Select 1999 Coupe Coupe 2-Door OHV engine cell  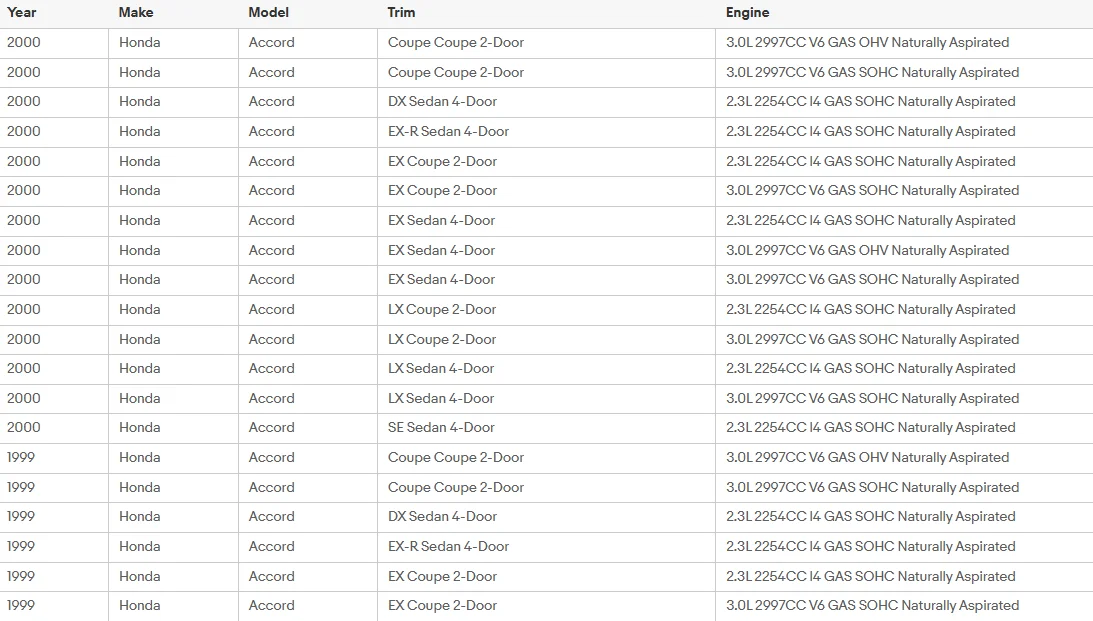[904, 458]
